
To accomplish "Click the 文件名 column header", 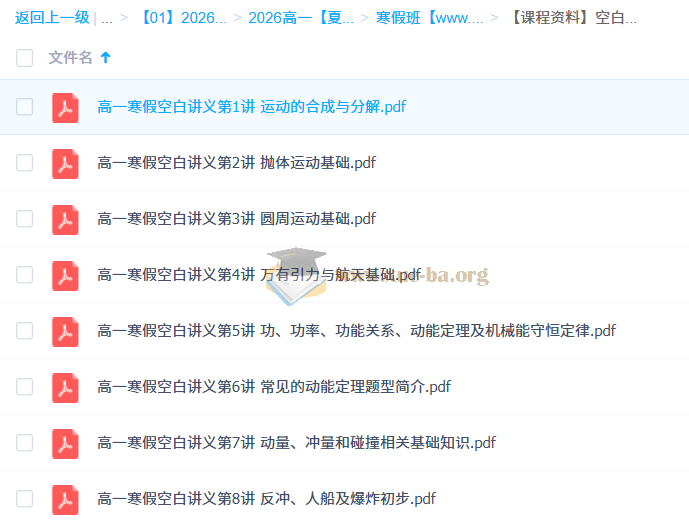I will (70, 58).
